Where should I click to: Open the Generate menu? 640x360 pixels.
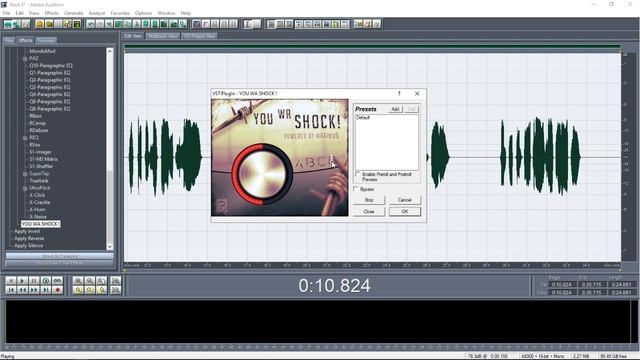(74, 13)
